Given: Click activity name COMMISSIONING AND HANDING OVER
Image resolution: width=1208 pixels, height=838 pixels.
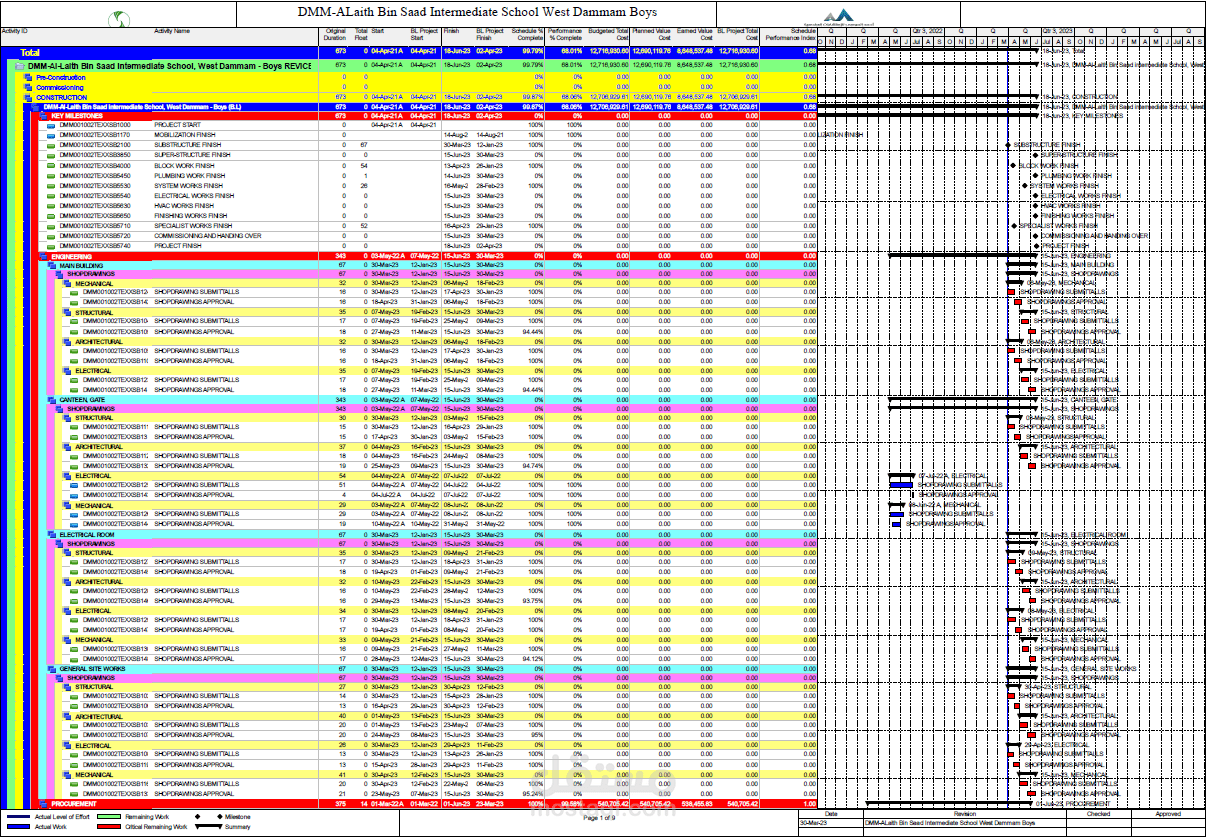Looking at the screenshot, I should tap(208, 236).
